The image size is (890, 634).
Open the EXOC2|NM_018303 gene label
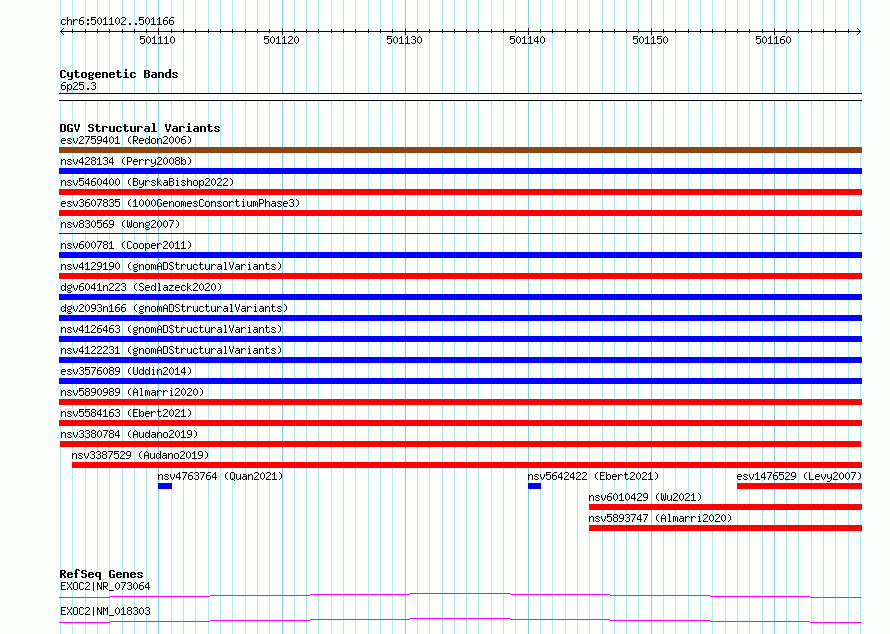(x=105, y=611)
